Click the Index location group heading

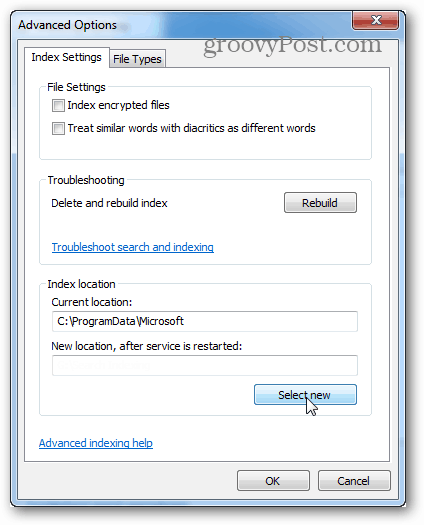click(x=81, y=284)
